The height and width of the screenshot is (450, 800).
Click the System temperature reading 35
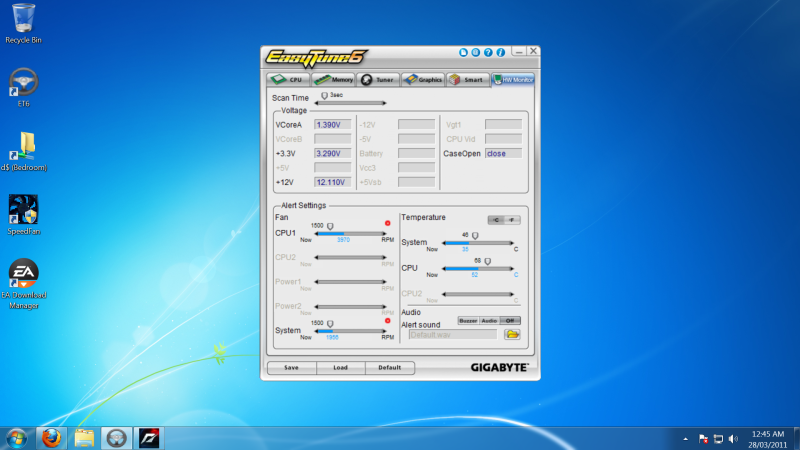tap(465, 249)
